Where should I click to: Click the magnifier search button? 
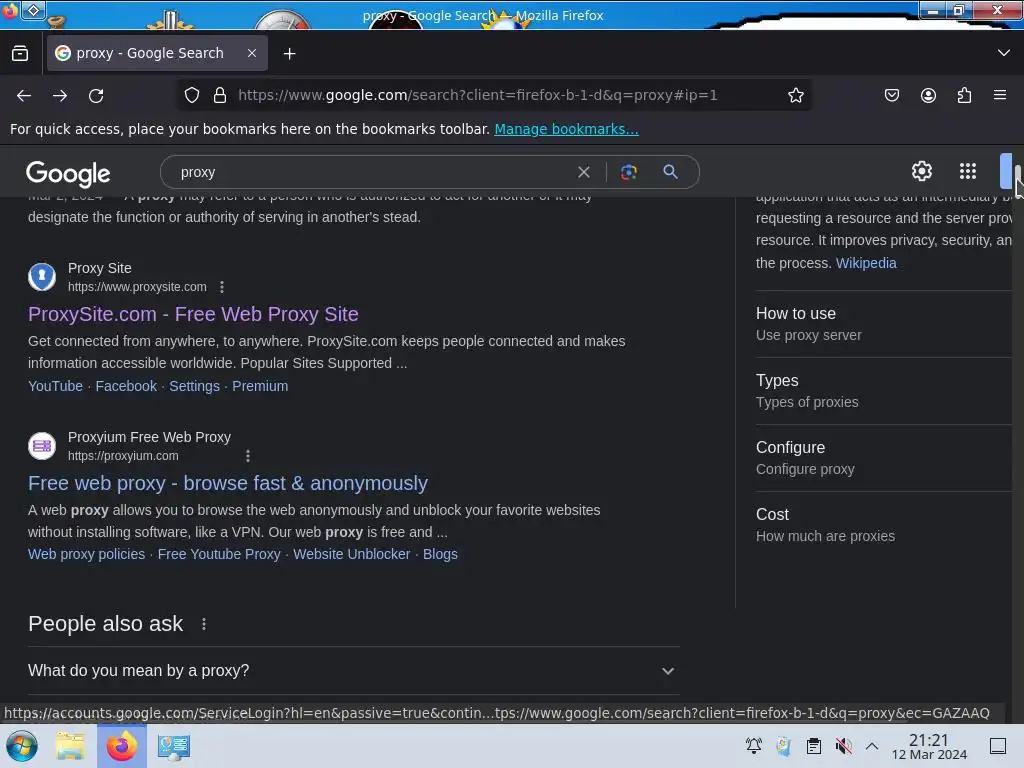pos(670,172)
